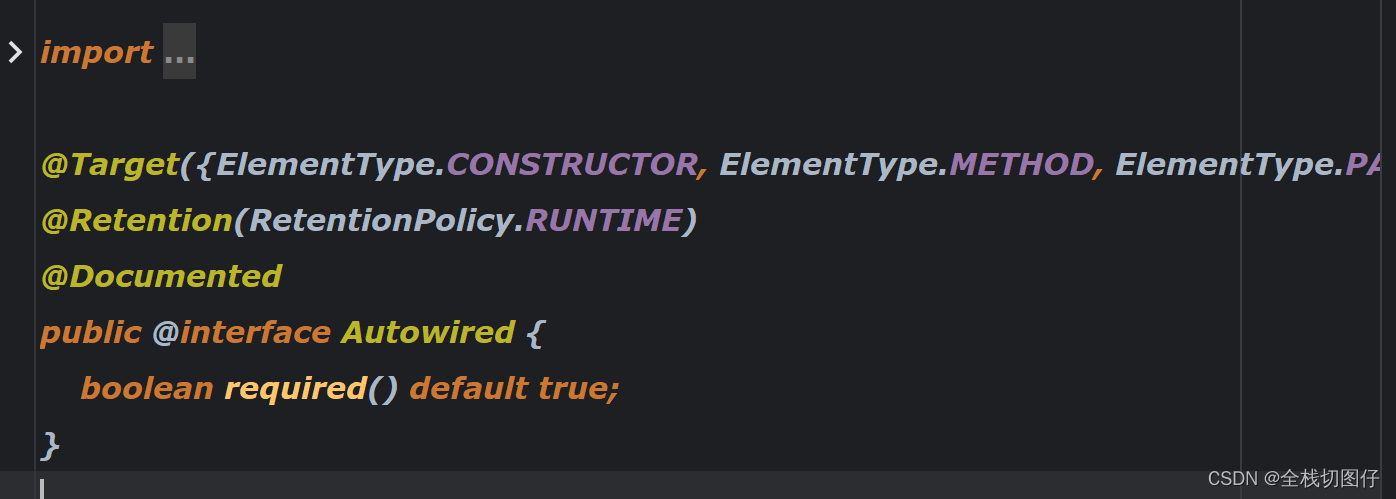Viewport: 1396px width, 499px height.
Task: Expand the folded import section arrow
Action: click(15, 52)
